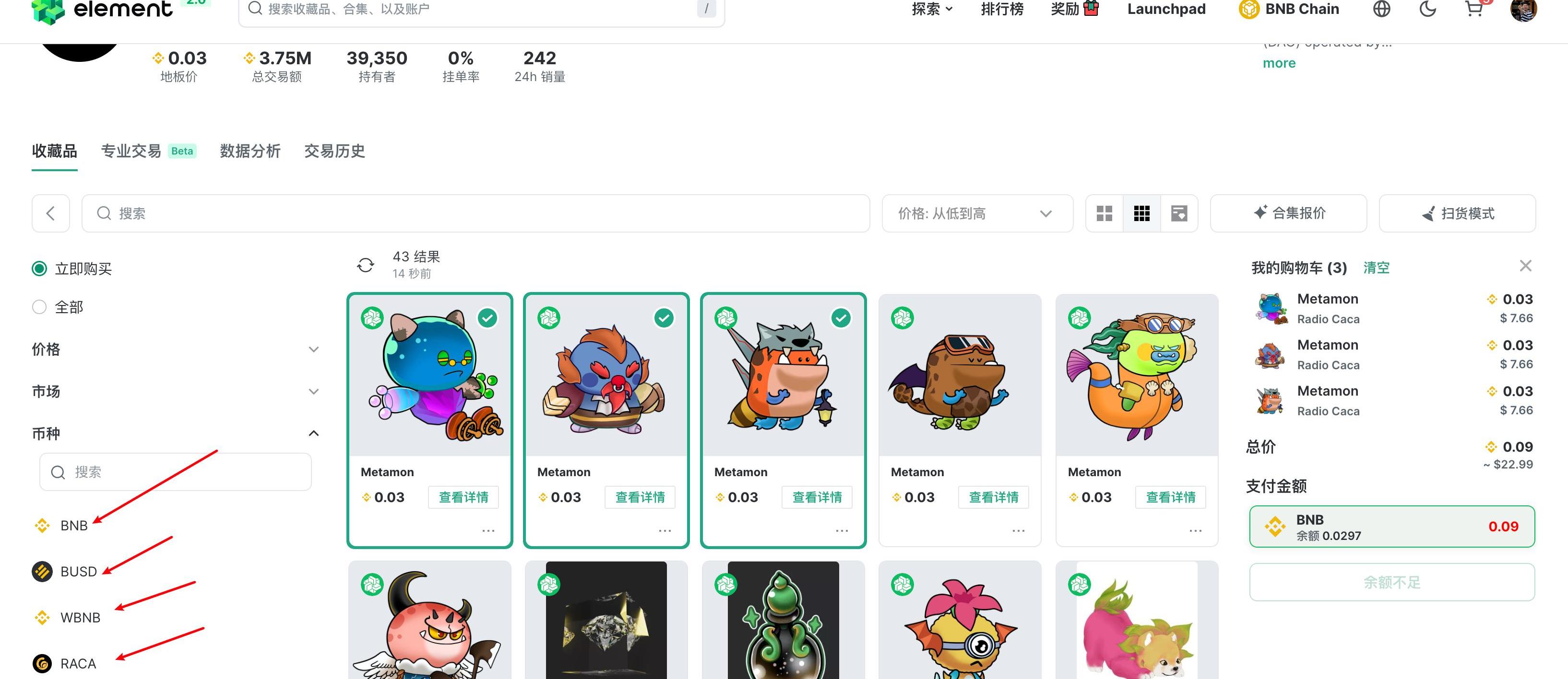Click the 扫货模式 button
Screen dimensions: 1568x679
tap(1457, 213)
